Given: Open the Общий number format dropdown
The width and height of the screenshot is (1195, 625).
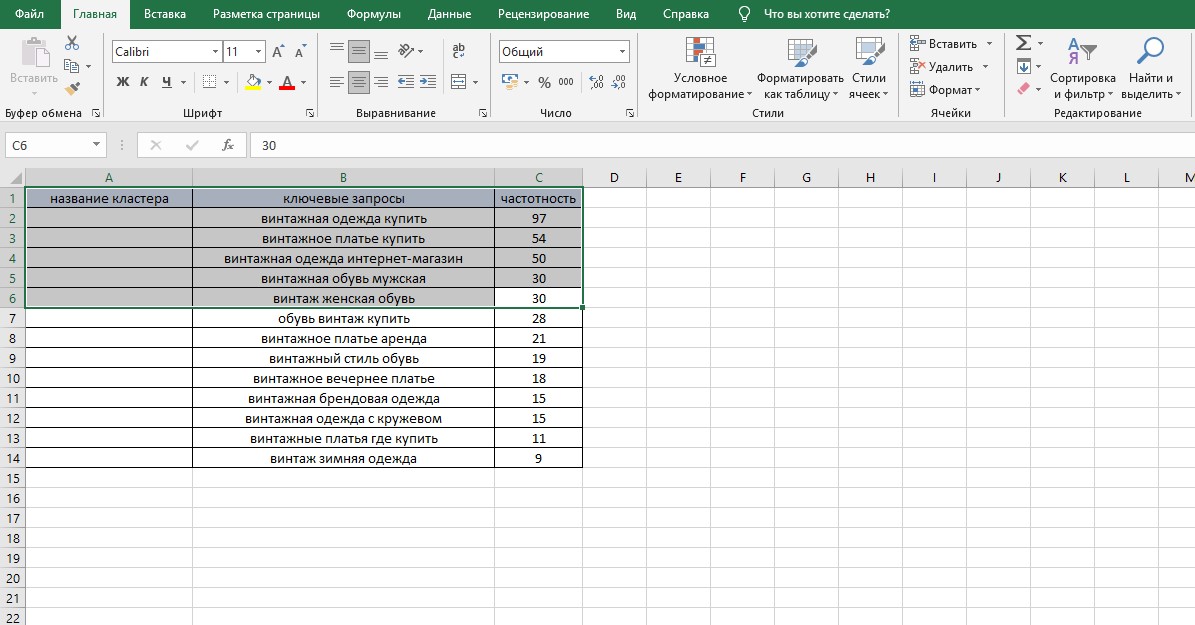Looking at the screenshot, I should tap(622, 52).
